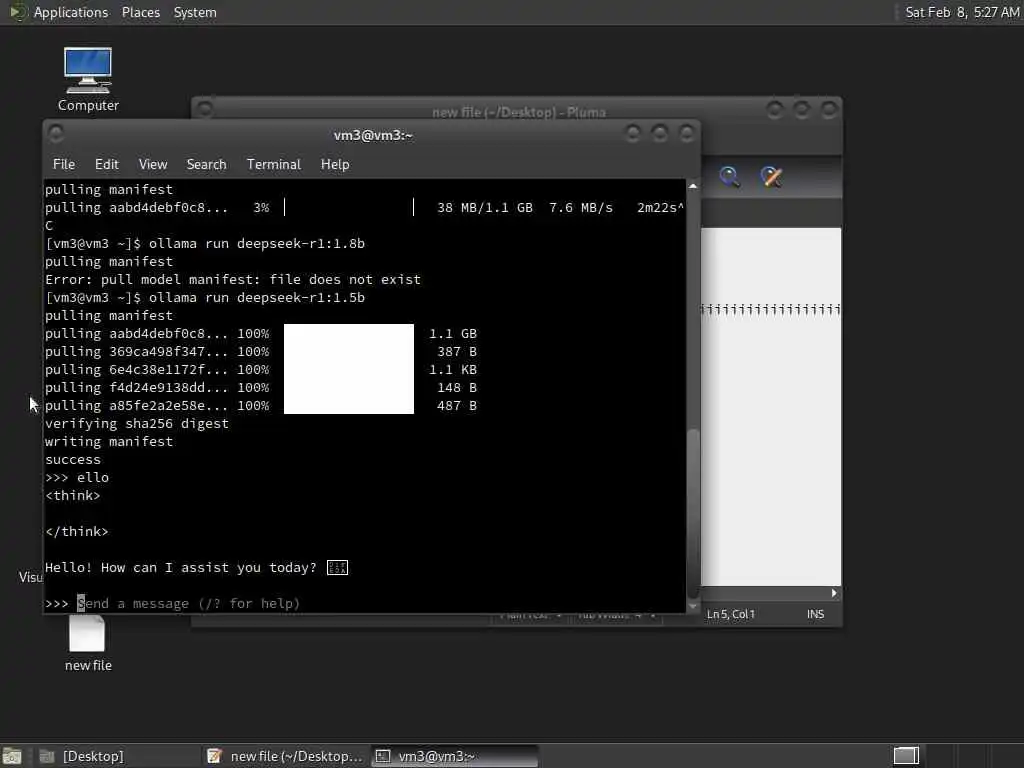Click the terminal title 'vm3@vm3:~'

tap(373, 135)
